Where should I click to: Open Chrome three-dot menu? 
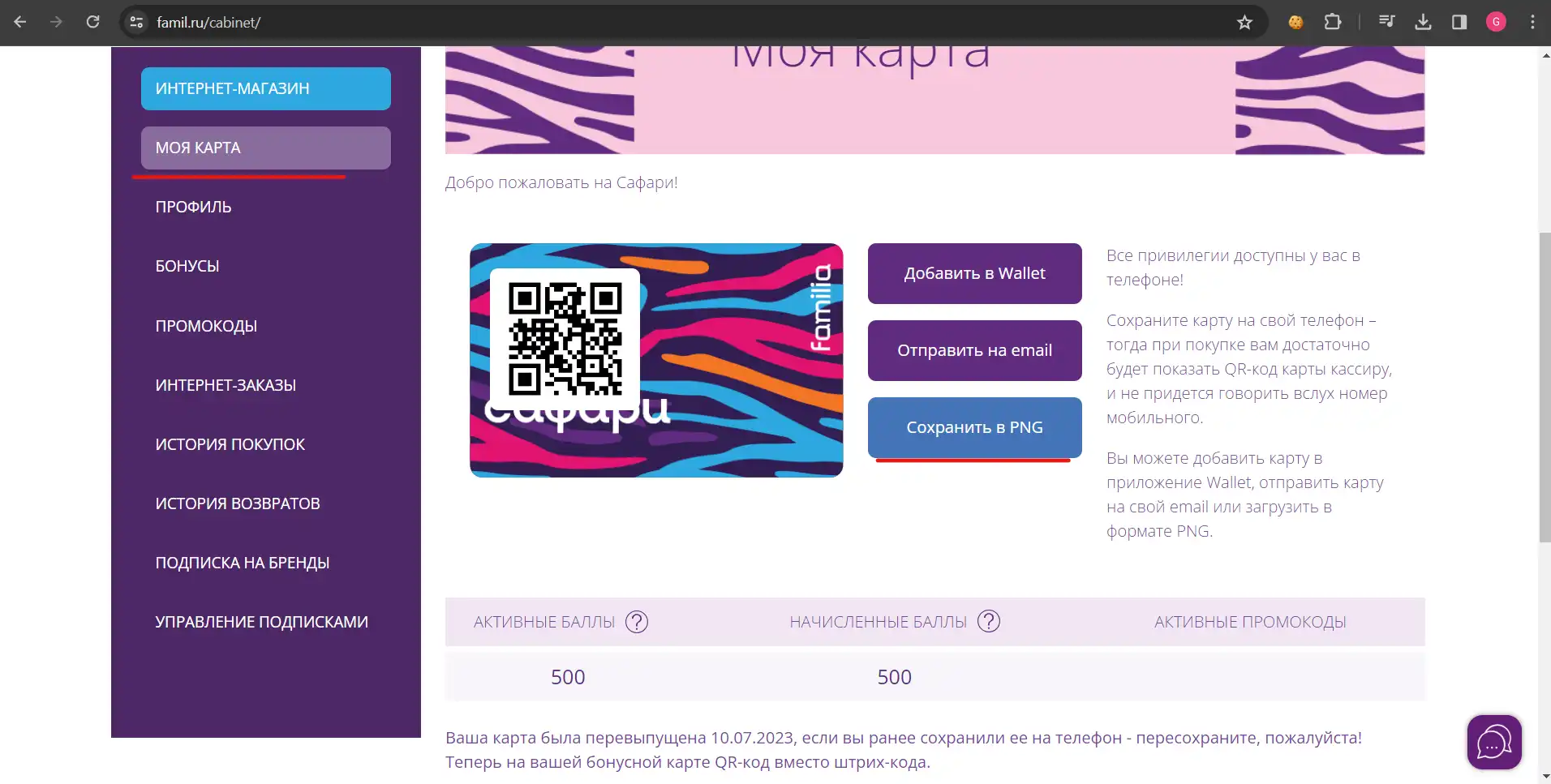[1532, 22]
